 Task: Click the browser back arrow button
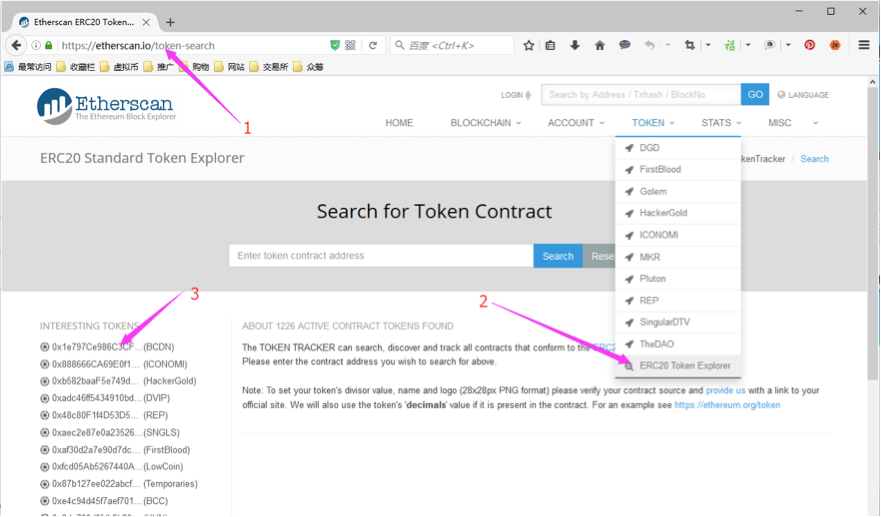click(16, 46)
